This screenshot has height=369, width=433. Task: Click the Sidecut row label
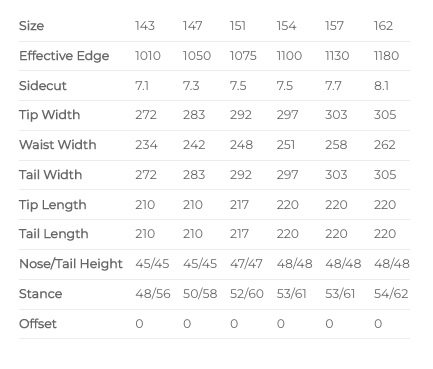click(x=43, y=86)
